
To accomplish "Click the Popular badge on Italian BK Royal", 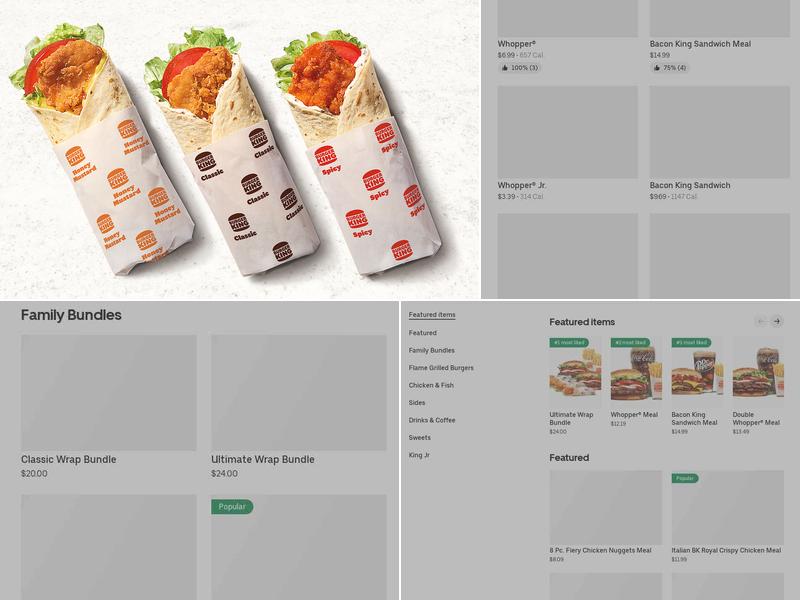I will click(685, 478).
